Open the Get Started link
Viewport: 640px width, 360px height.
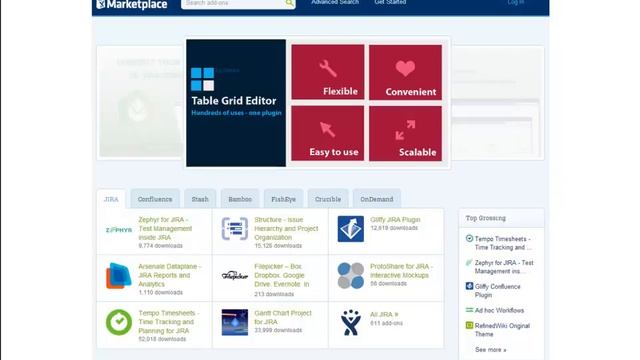pos(390,2)
